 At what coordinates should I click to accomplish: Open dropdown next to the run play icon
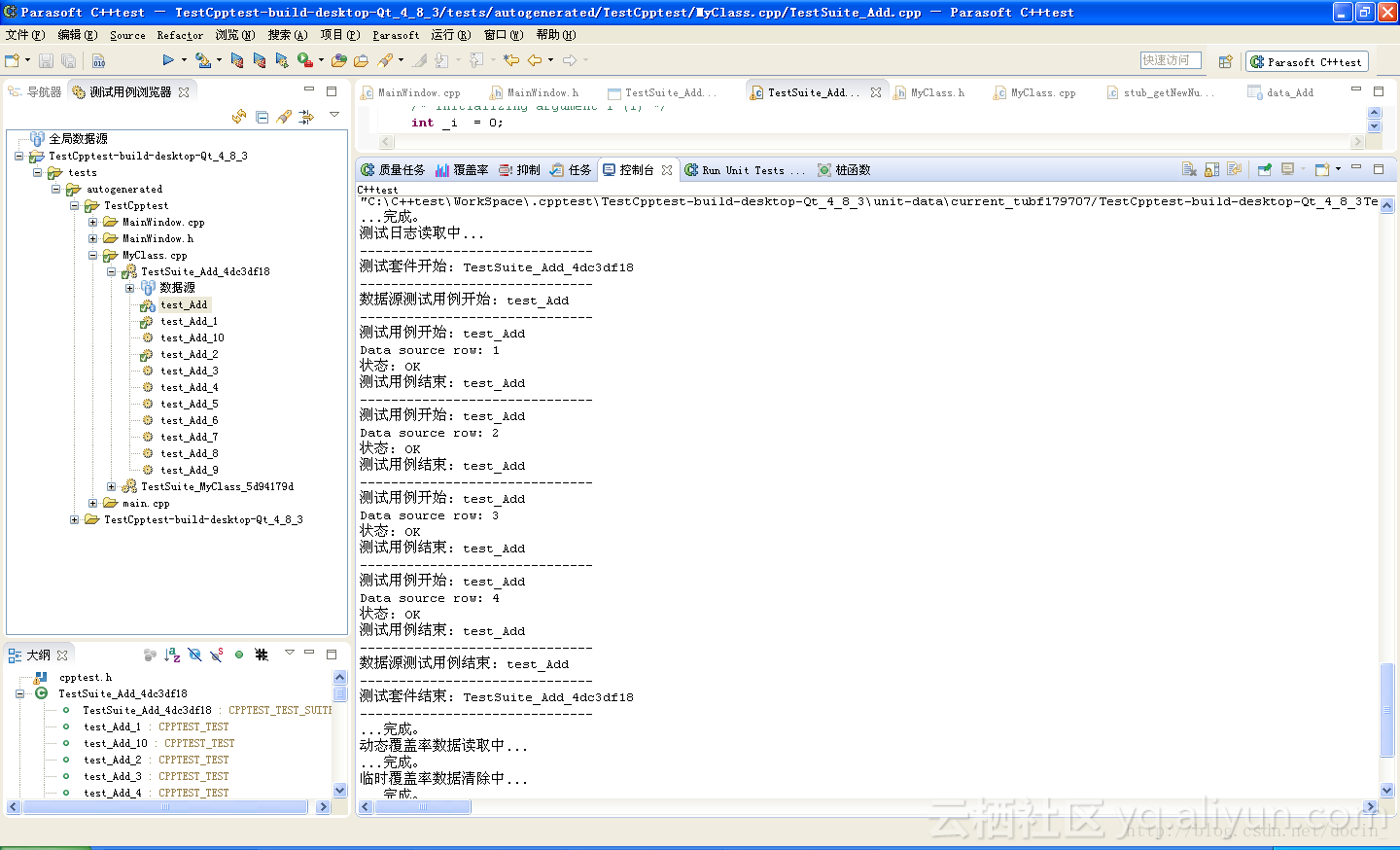click(x=183, y=60)
